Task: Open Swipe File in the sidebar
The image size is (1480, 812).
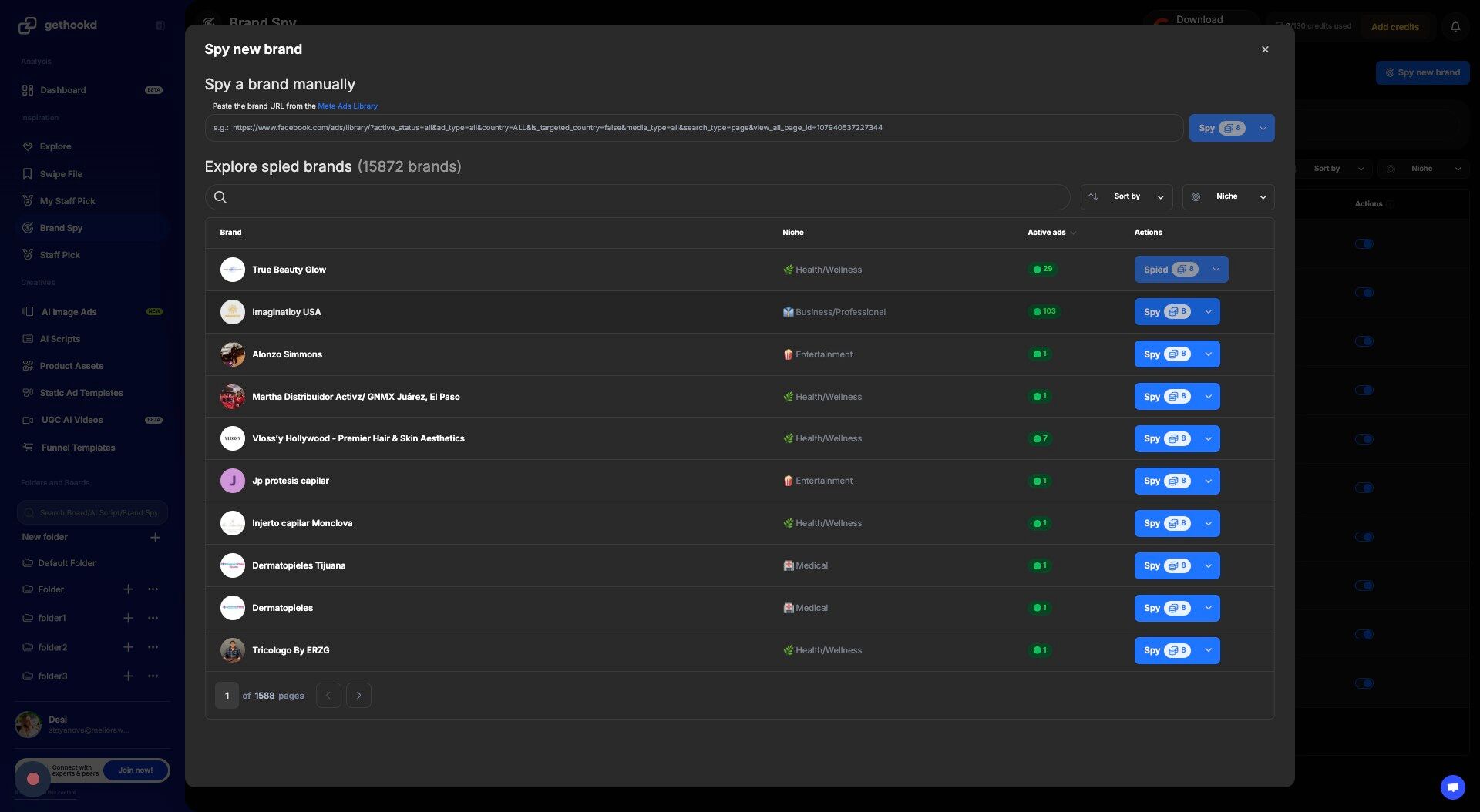Action: click(x=61, y=174)
